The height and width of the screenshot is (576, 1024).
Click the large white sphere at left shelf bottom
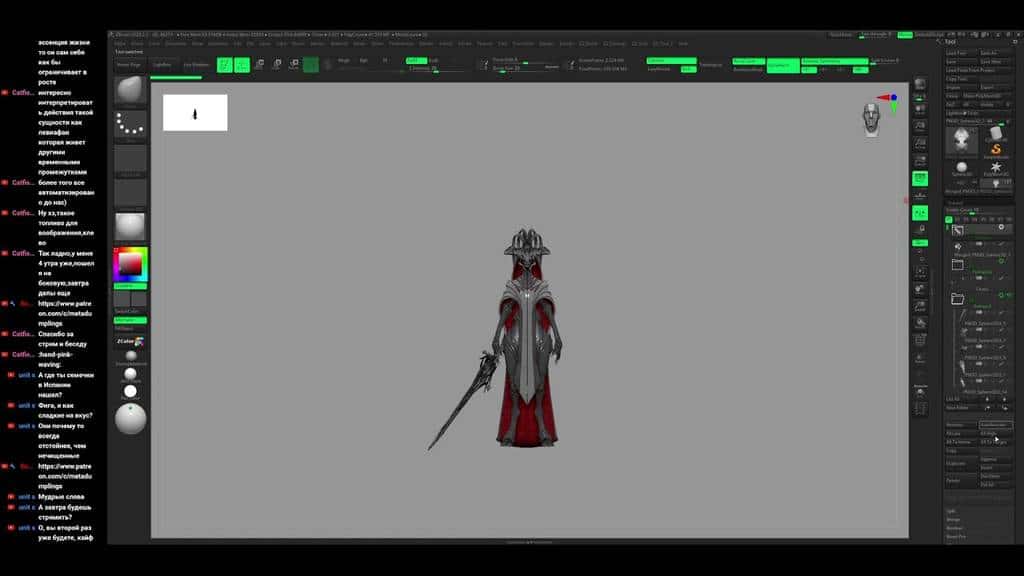point(130,419)
